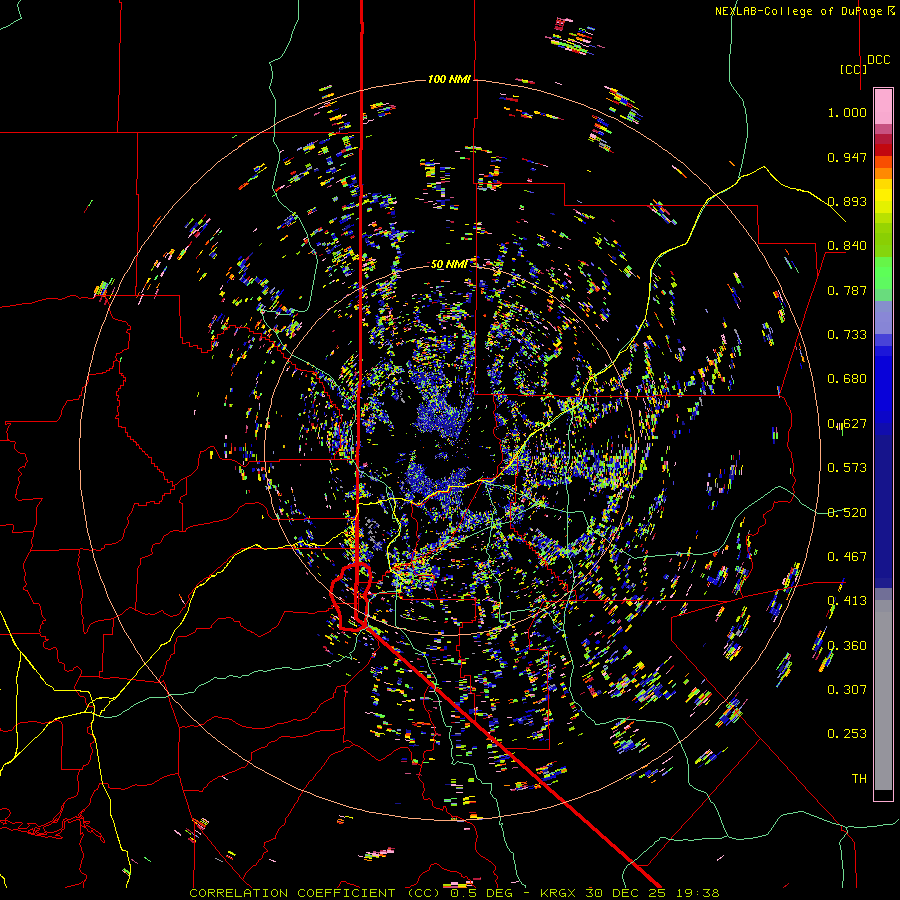Pick the lavender color bar segment near 0.733
900x900 pixels.
(883, 317)
